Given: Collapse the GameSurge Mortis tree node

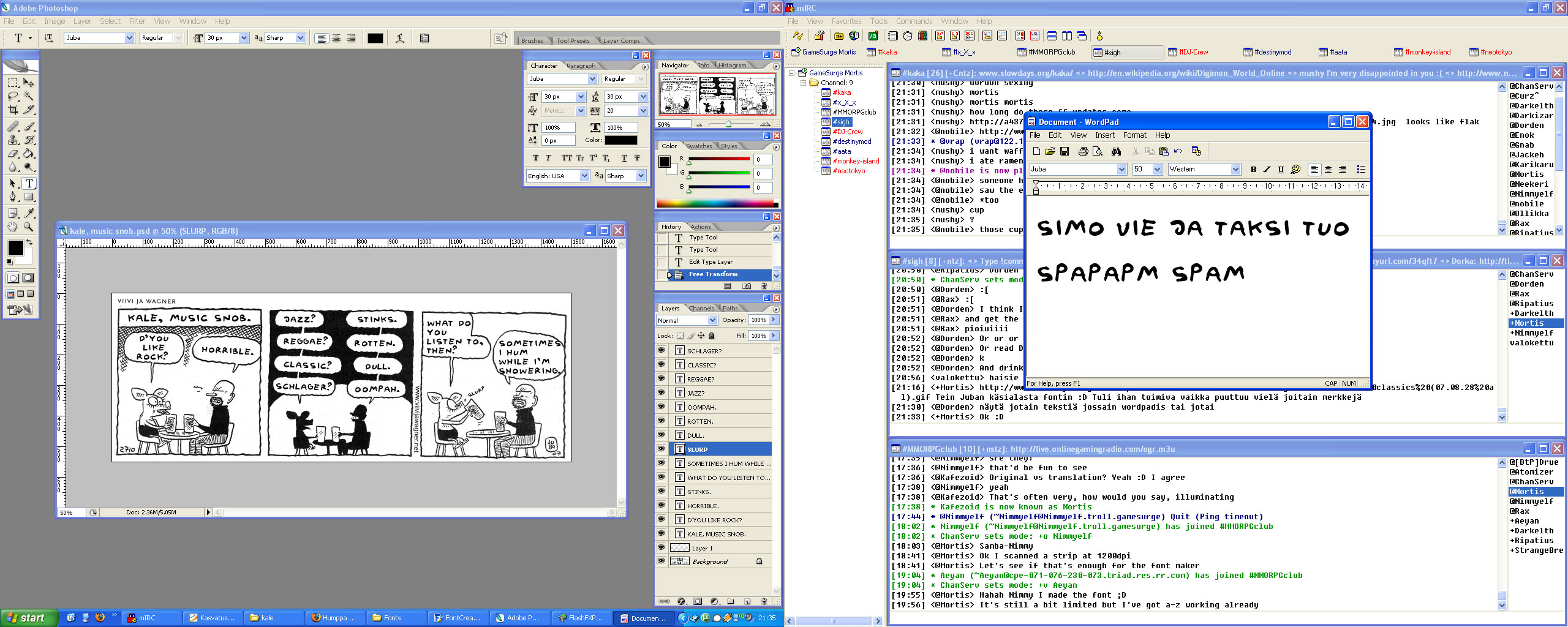Looking at the screenshot, I should point(792,73).
